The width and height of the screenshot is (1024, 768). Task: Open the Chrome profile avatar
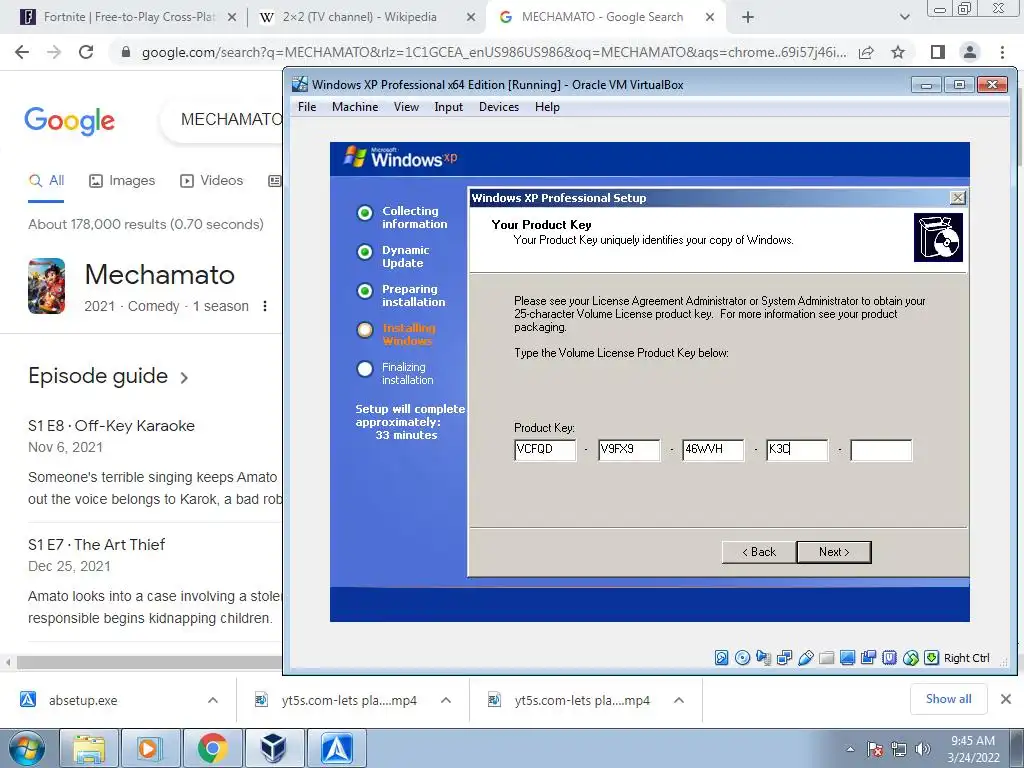[970, 52]
